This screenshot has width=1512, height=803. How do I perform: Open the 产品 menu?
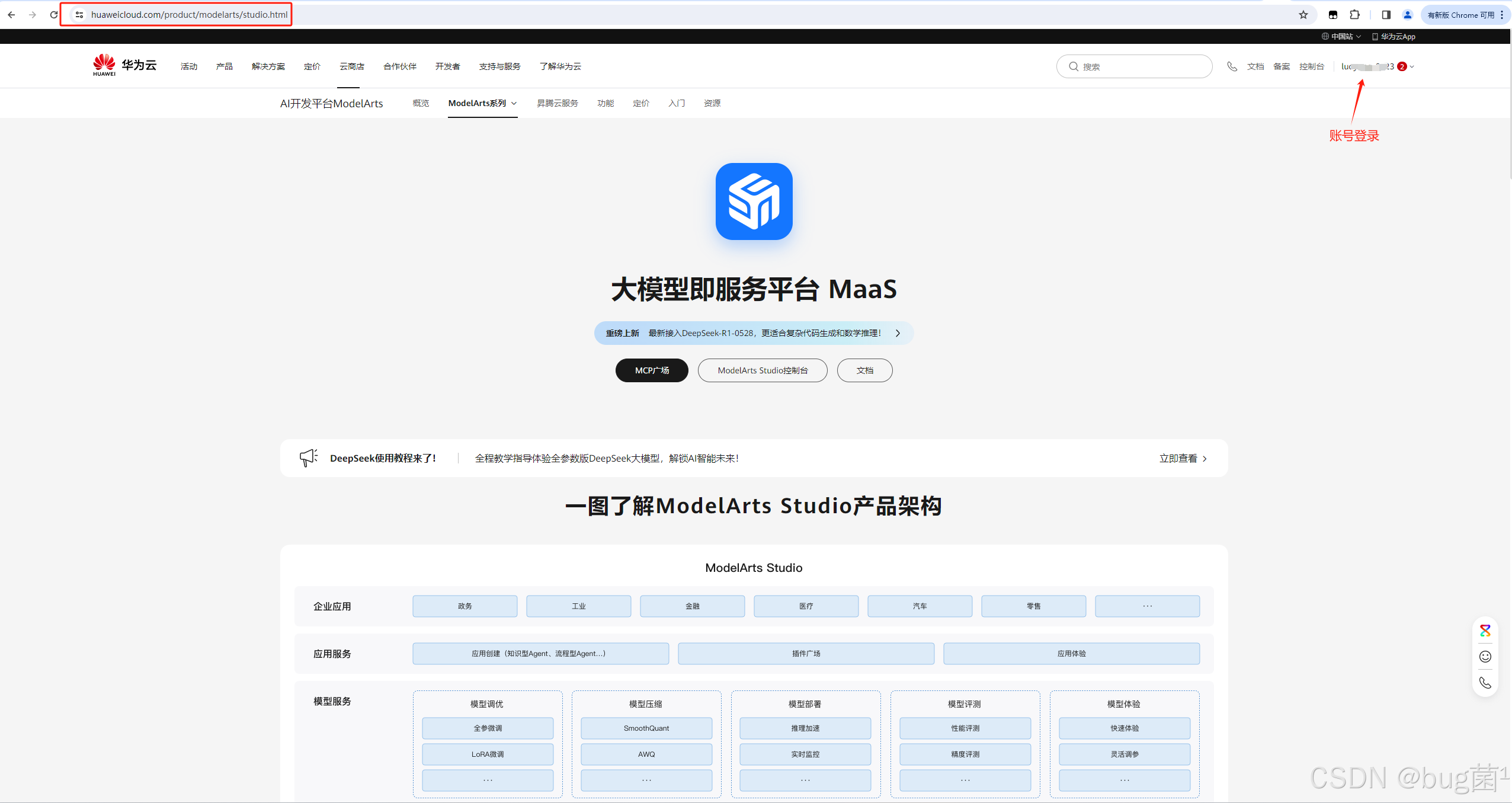click(x=225, y=66)
